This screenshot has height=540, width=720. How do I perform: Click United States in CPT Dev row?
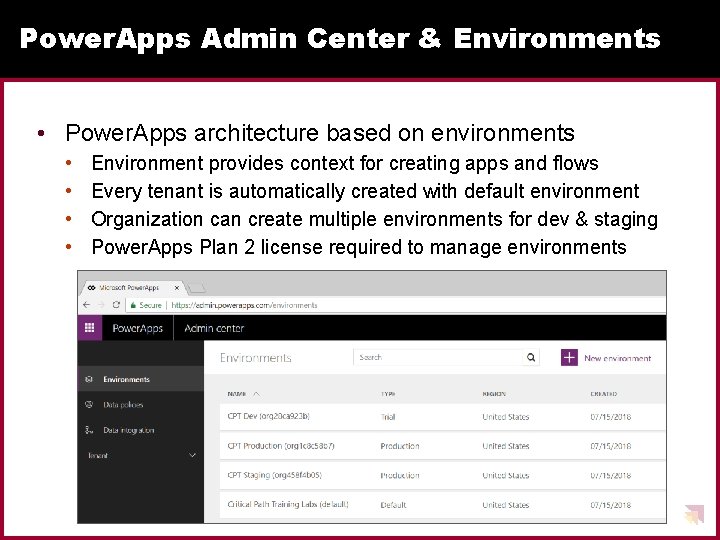(x=506, y=417)
